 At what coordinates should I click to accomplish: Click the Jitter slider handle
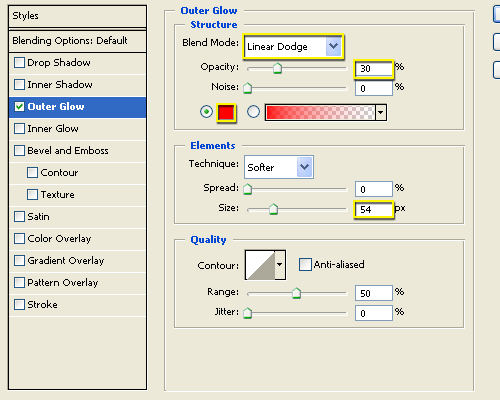tap(247, 313)
